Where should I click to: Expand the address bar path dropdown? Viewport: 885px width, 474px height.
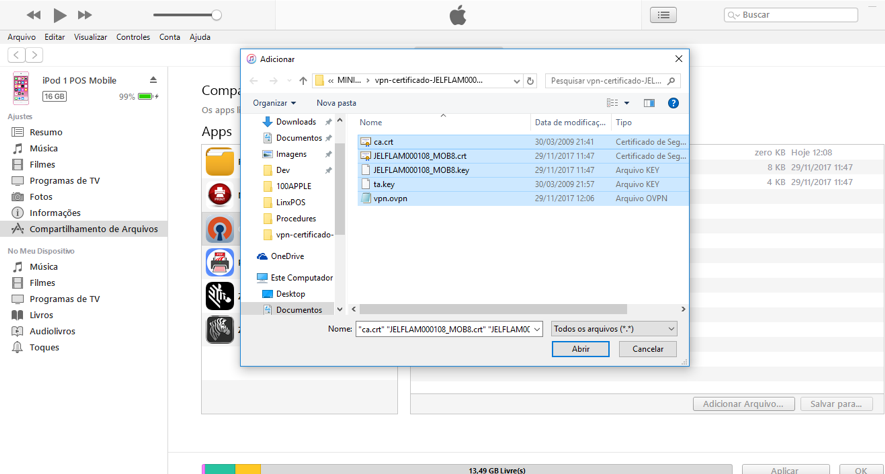coord(516,81)
